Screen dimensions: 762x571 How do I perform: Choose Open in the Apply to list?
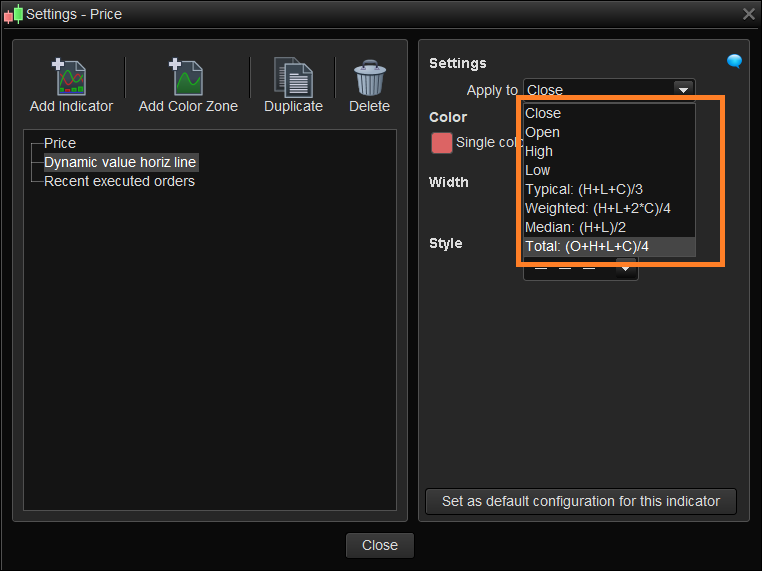click(609, 132)
